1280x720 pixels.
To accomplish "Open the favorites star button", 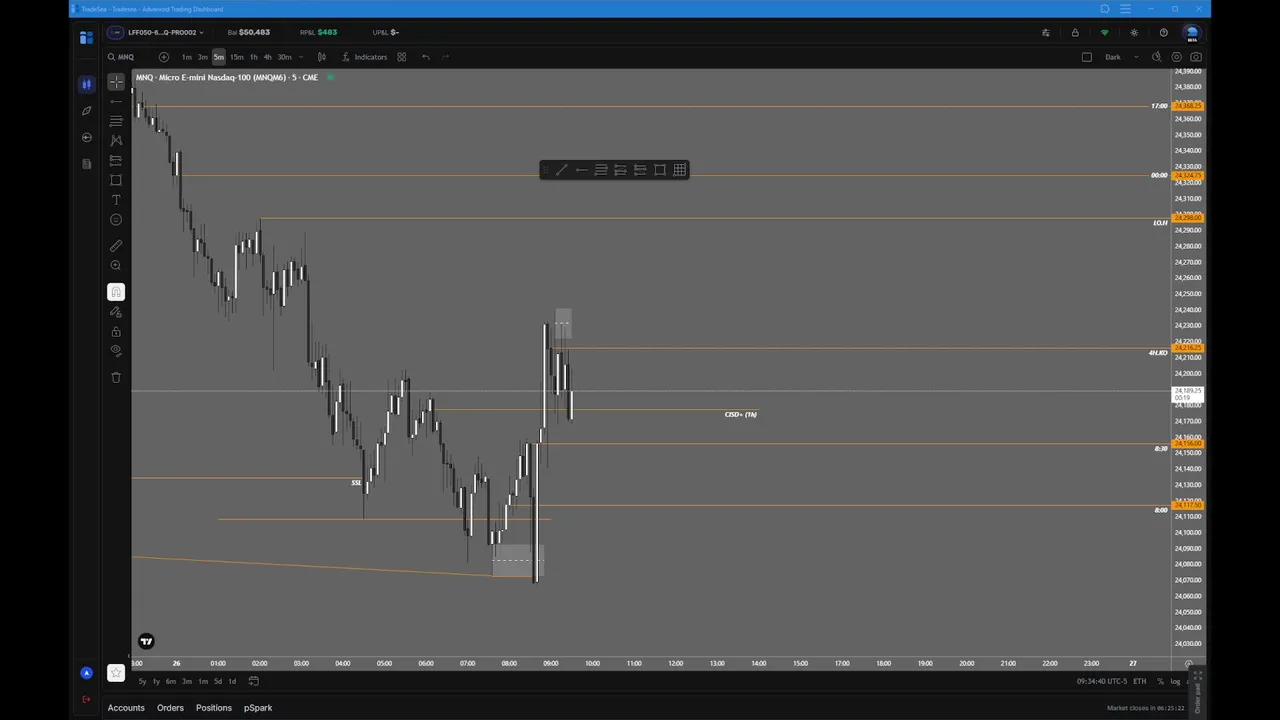I will (116, 672).
